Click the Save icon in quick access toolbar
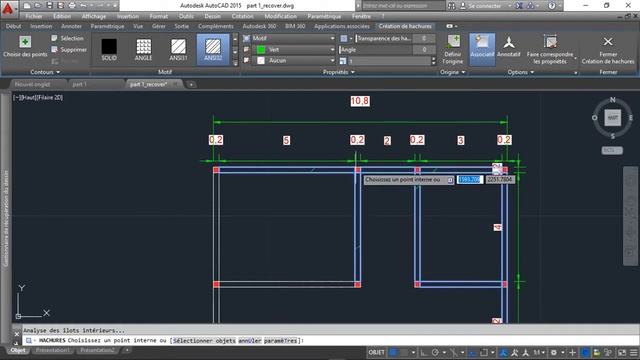 tap(49, 6)
